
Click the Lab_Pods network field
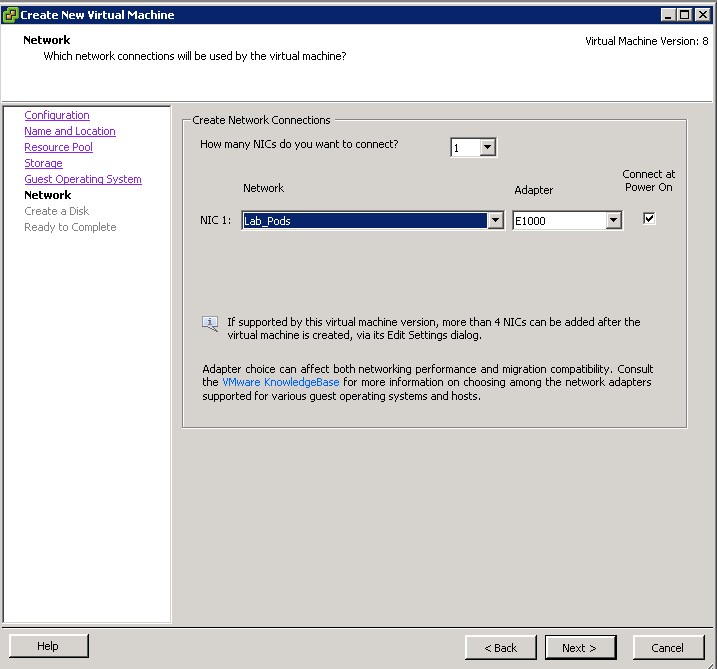pyautogui.click(x=365, y=221)
